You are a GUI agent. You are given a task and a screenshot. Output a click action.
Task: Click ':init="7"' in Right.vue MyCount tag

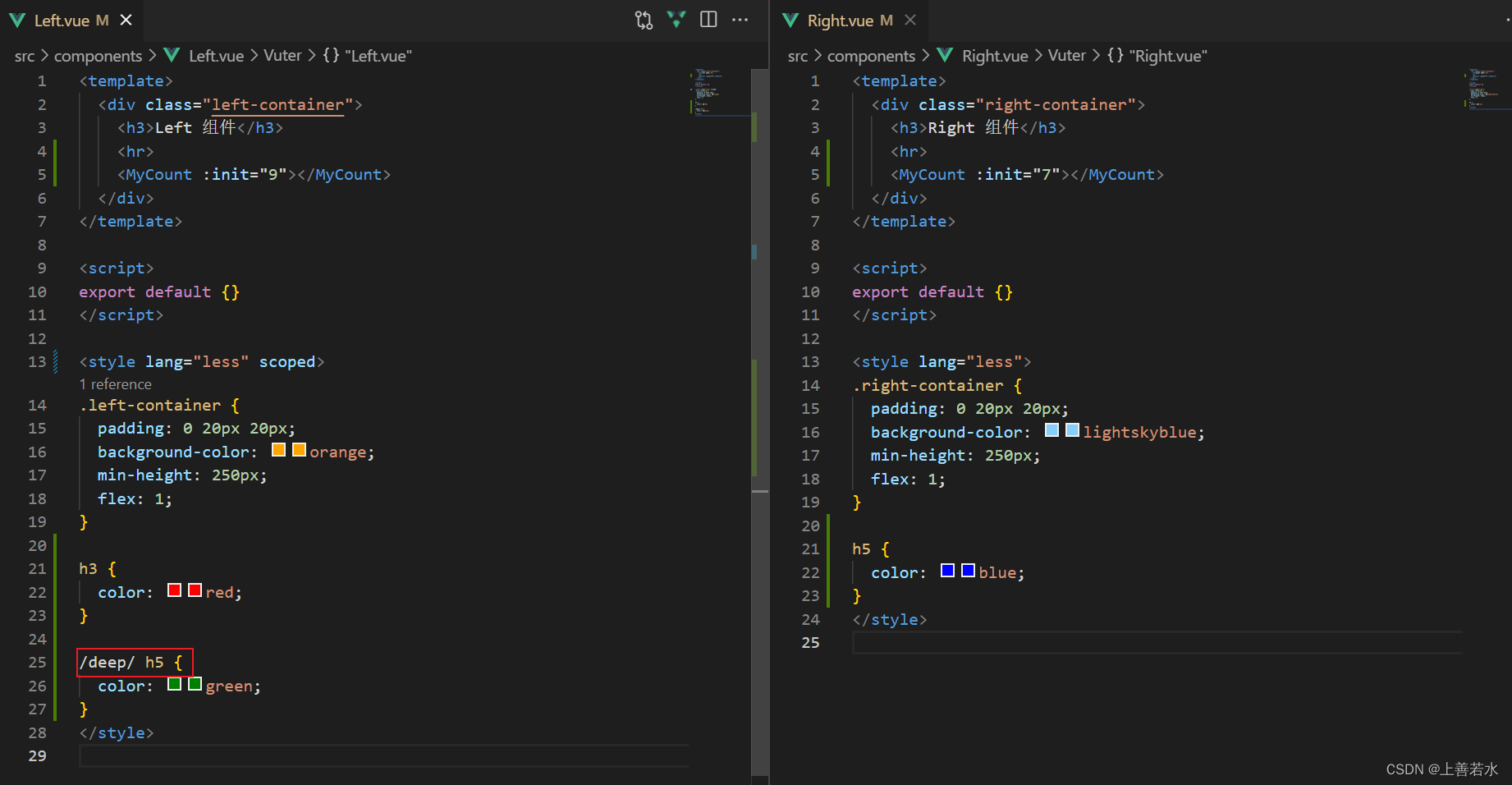click(x=1018, y=174)
